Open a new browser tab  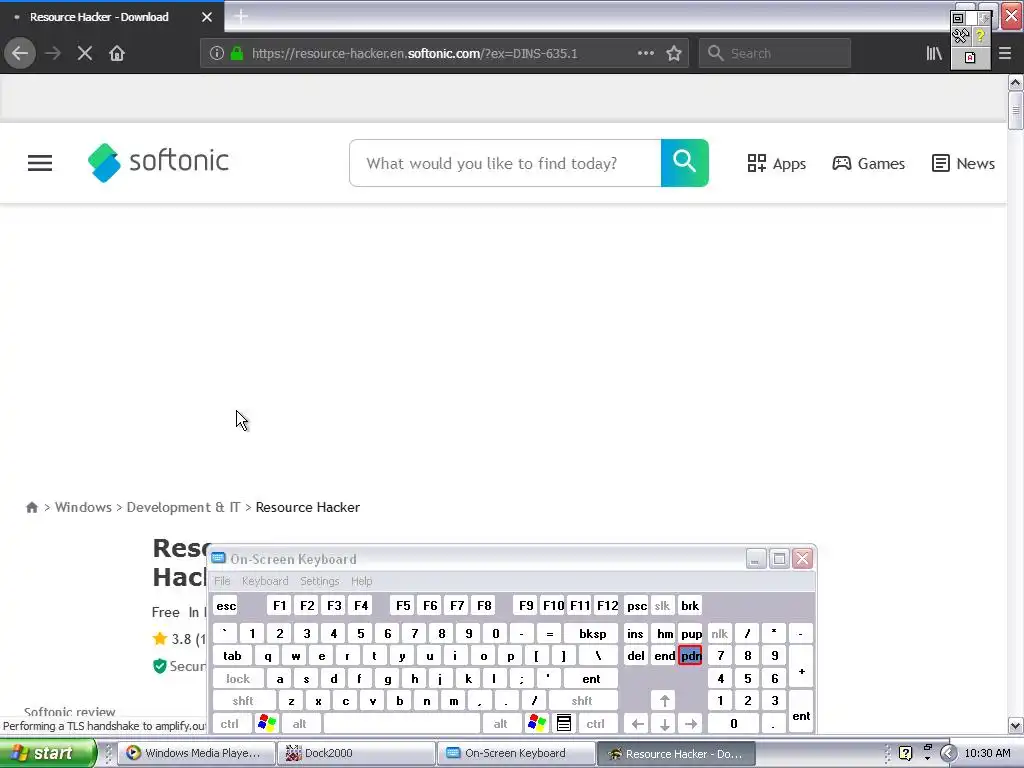tap(240, 16)
